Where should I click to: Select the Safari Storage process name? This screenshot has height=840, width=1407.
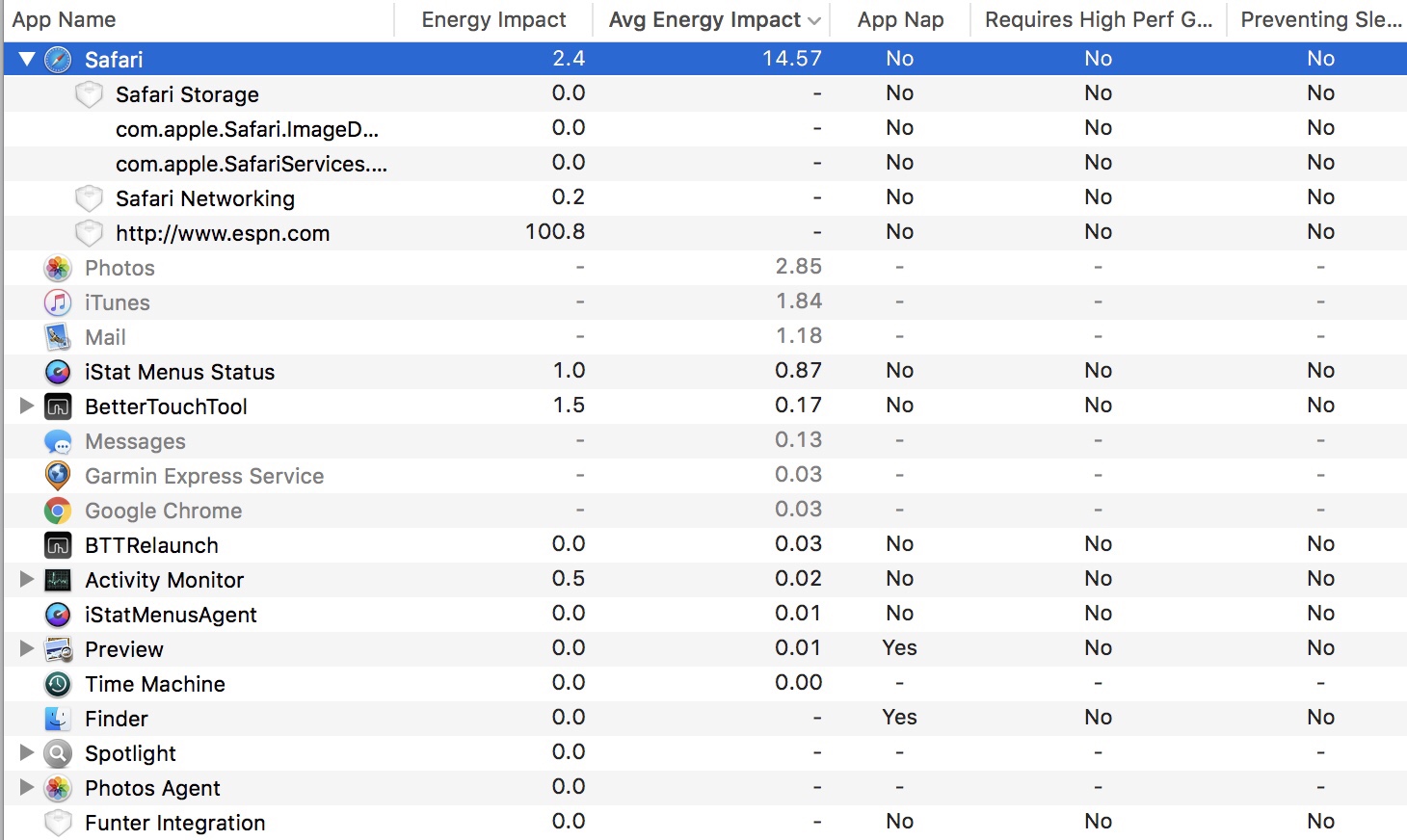pos(187,94)
